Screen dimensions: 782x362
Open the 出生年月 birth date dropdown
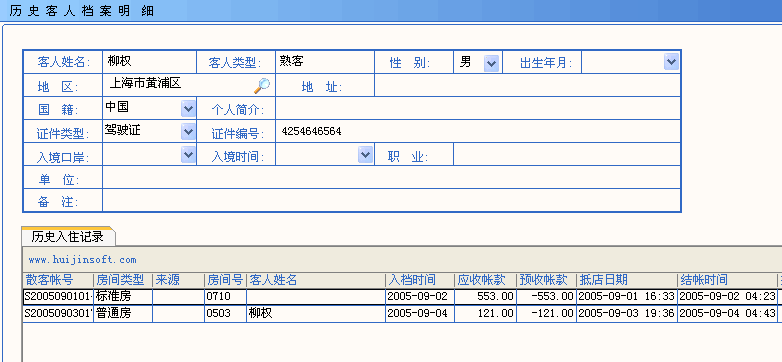pyautogui.click(x=671, y=62)
